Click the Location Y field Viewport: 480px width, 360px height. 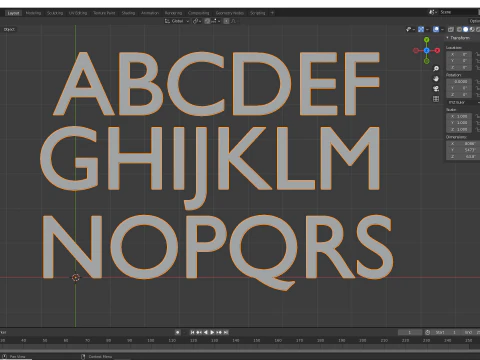click(459, 61)
